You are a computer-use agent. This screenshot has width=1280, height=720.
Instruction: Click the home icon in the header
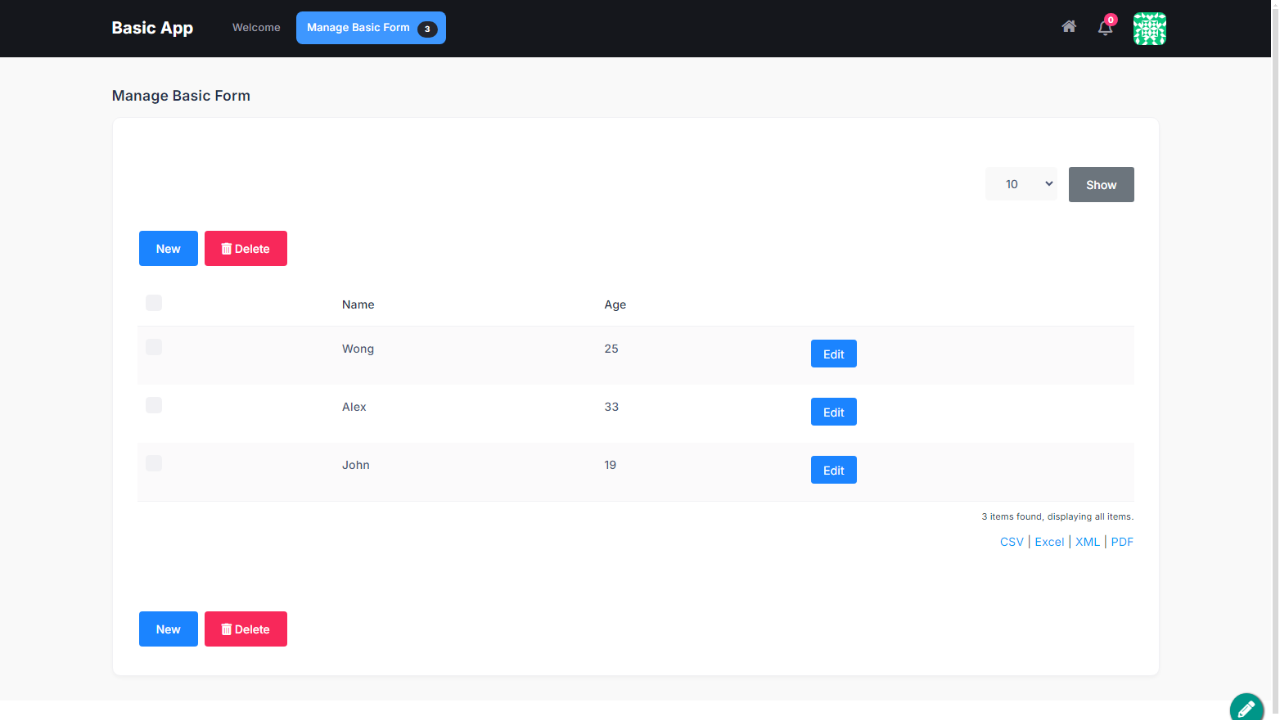1069,27
